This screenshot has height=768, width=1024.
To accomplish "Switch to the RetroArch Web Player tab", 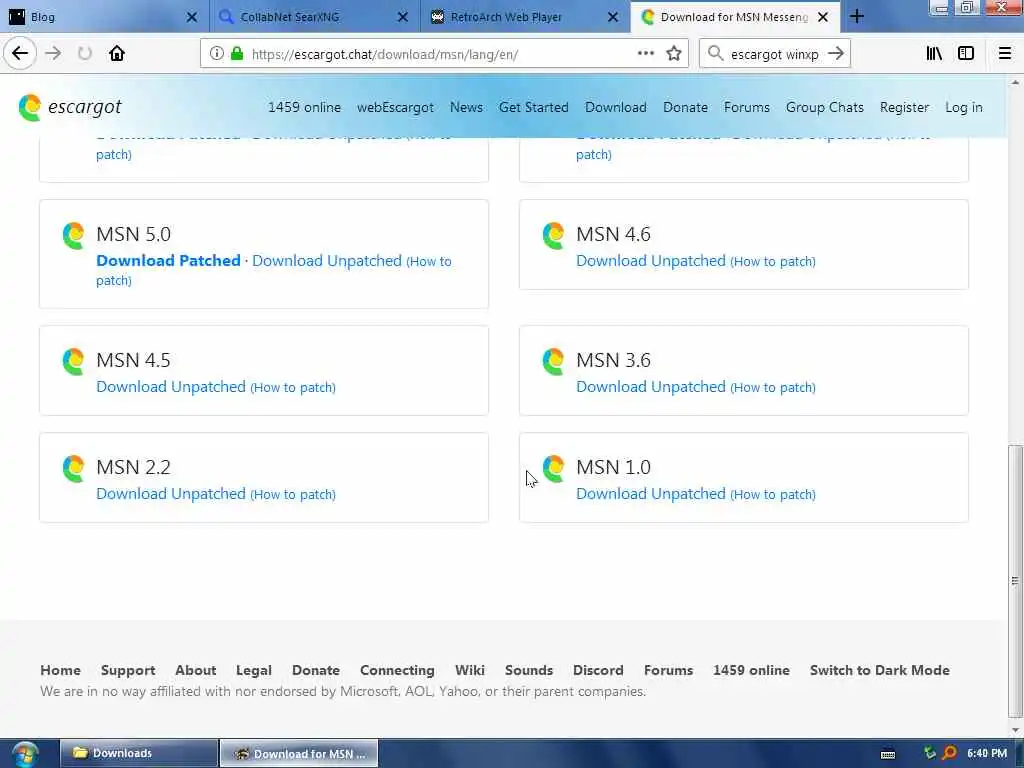I will coord(526,17).
